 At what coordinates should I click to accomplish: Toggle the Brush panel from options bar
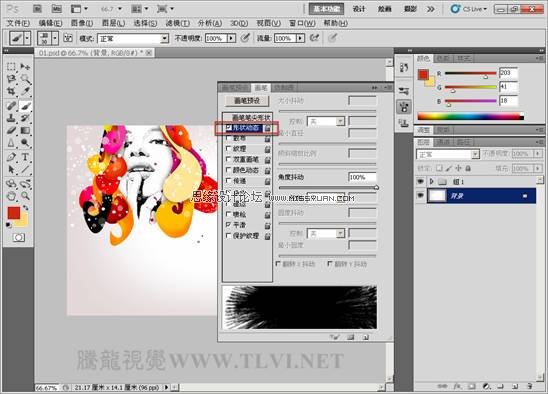[x=68, y=38]
